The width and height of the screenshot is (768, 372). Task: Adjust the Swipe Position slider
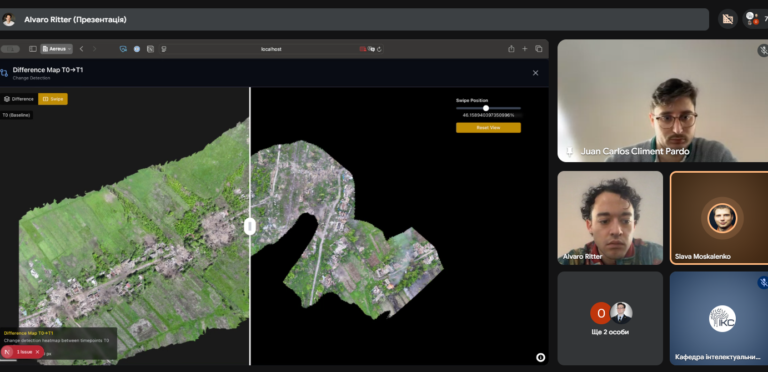click(x=488, y=108)
